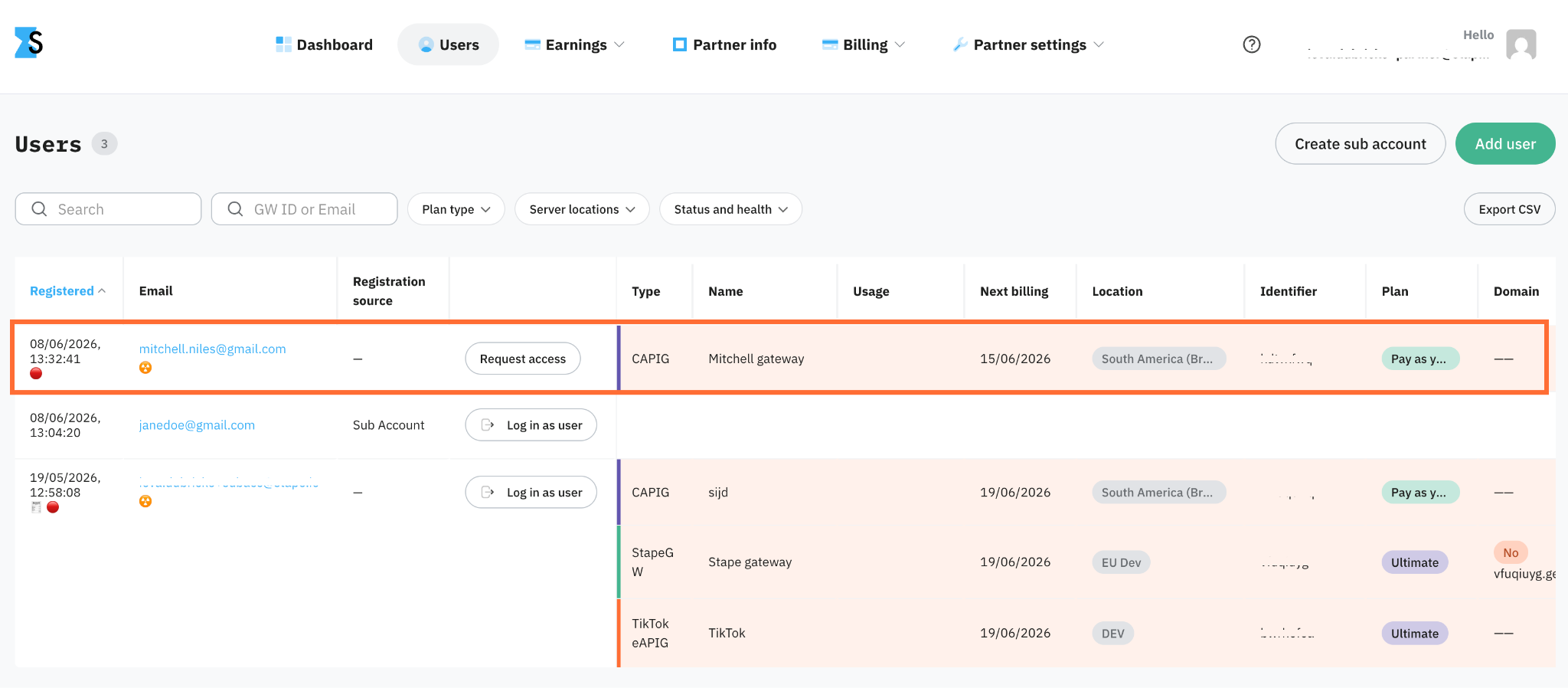Click the magnifier icon in Search field
Image resolution: width=1568 pixels, height=688 pixels.
coord(39,209)
